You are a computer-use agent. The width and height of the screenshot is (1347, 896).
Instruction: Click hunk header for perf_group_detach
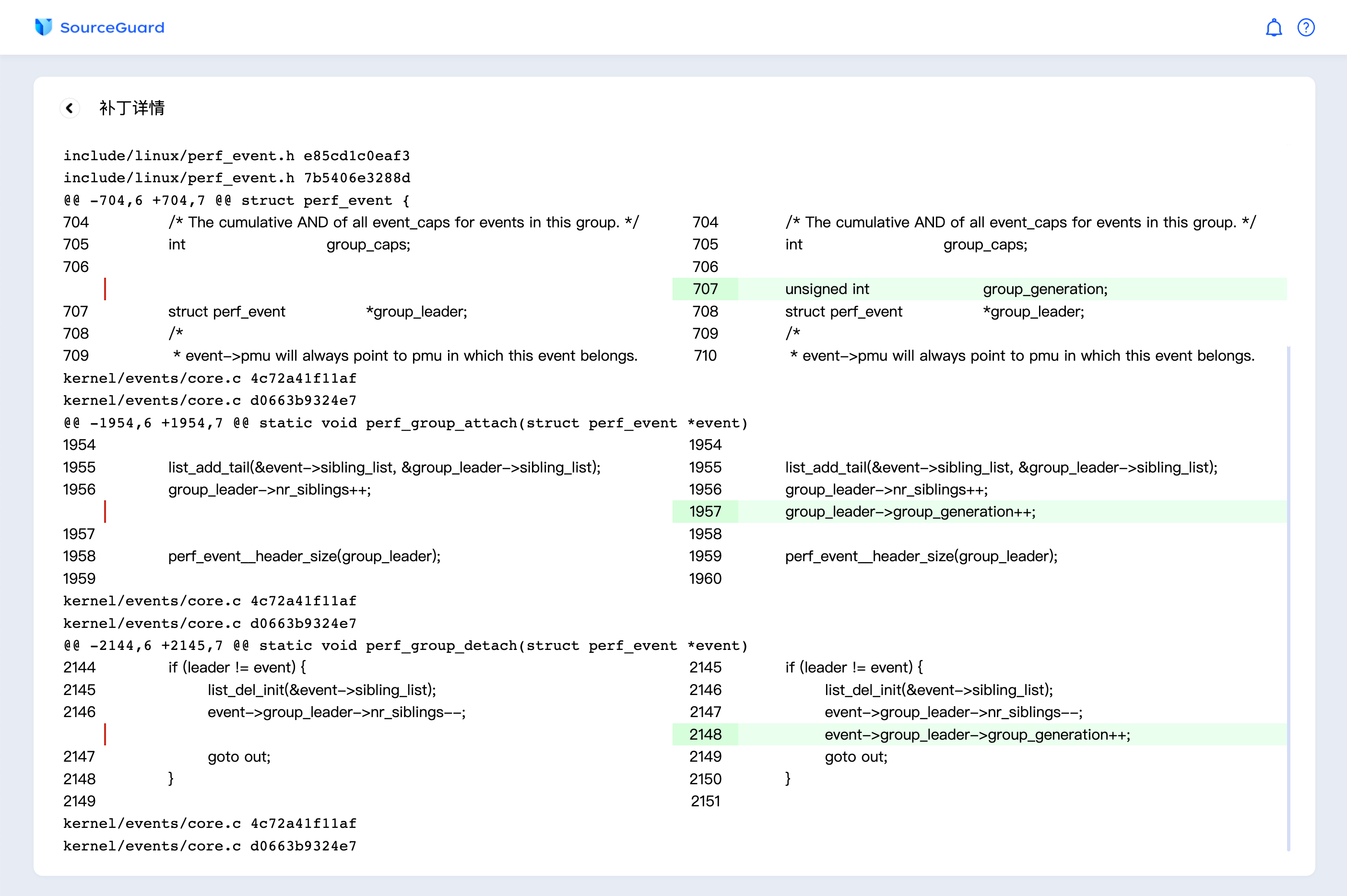[x=405, y=645]
